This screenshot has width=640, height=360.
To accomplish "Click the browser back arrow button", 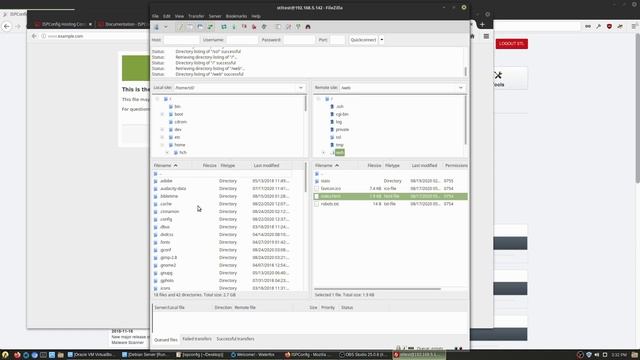I will 7,26.
